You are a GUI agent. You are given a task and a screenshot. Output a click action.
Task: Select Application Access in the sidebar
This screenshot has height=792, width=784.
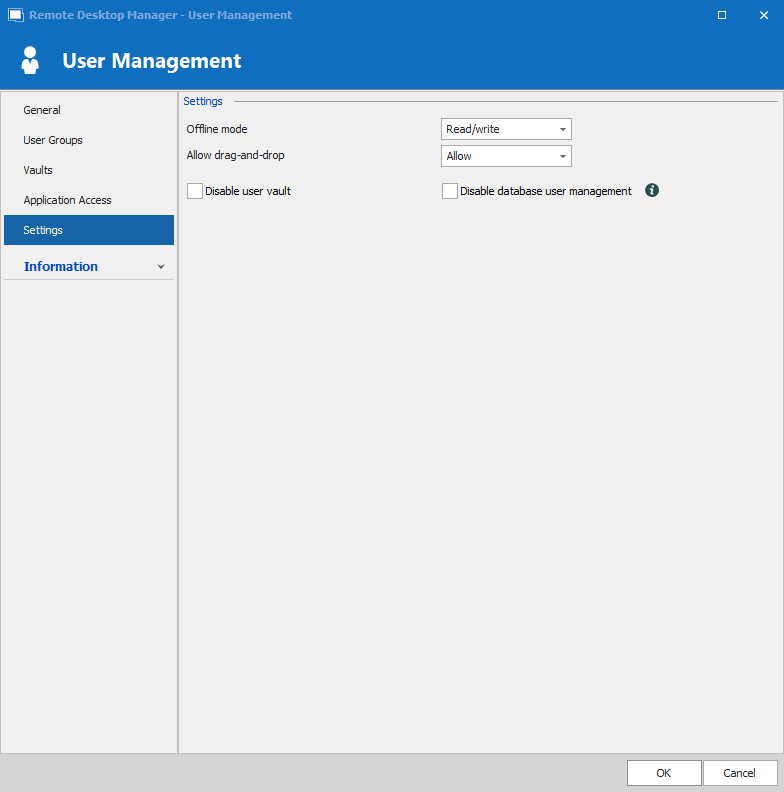[x=67, y=200]
